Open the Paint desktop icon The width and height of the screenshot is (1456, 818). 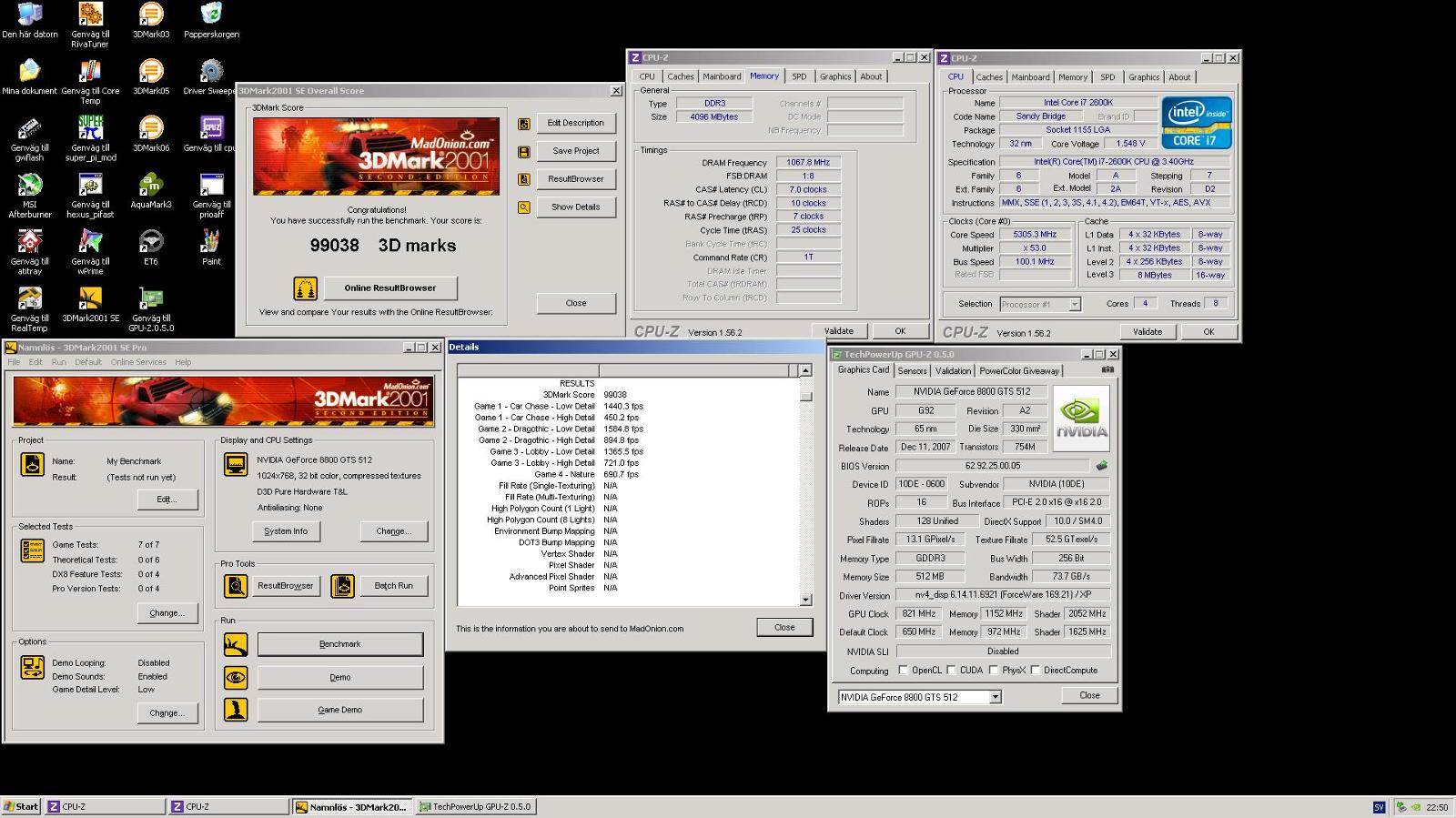tap(211, 248)
